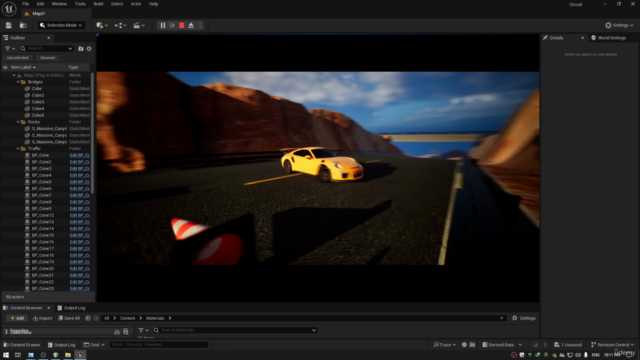Viewport: 640px width, 360px height.
Task: Collapse the Rocks folder
Action: pyautogui.click(x=18, y=122)
